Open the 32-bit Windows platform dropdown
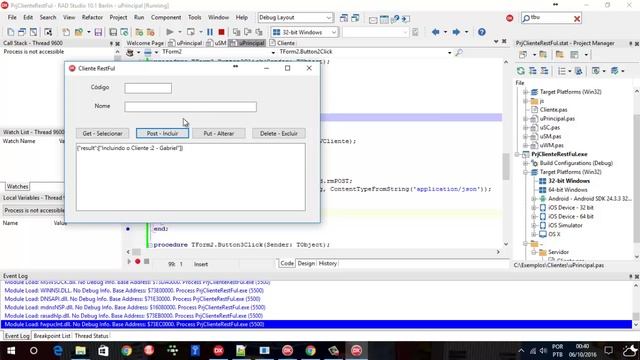 333,32
